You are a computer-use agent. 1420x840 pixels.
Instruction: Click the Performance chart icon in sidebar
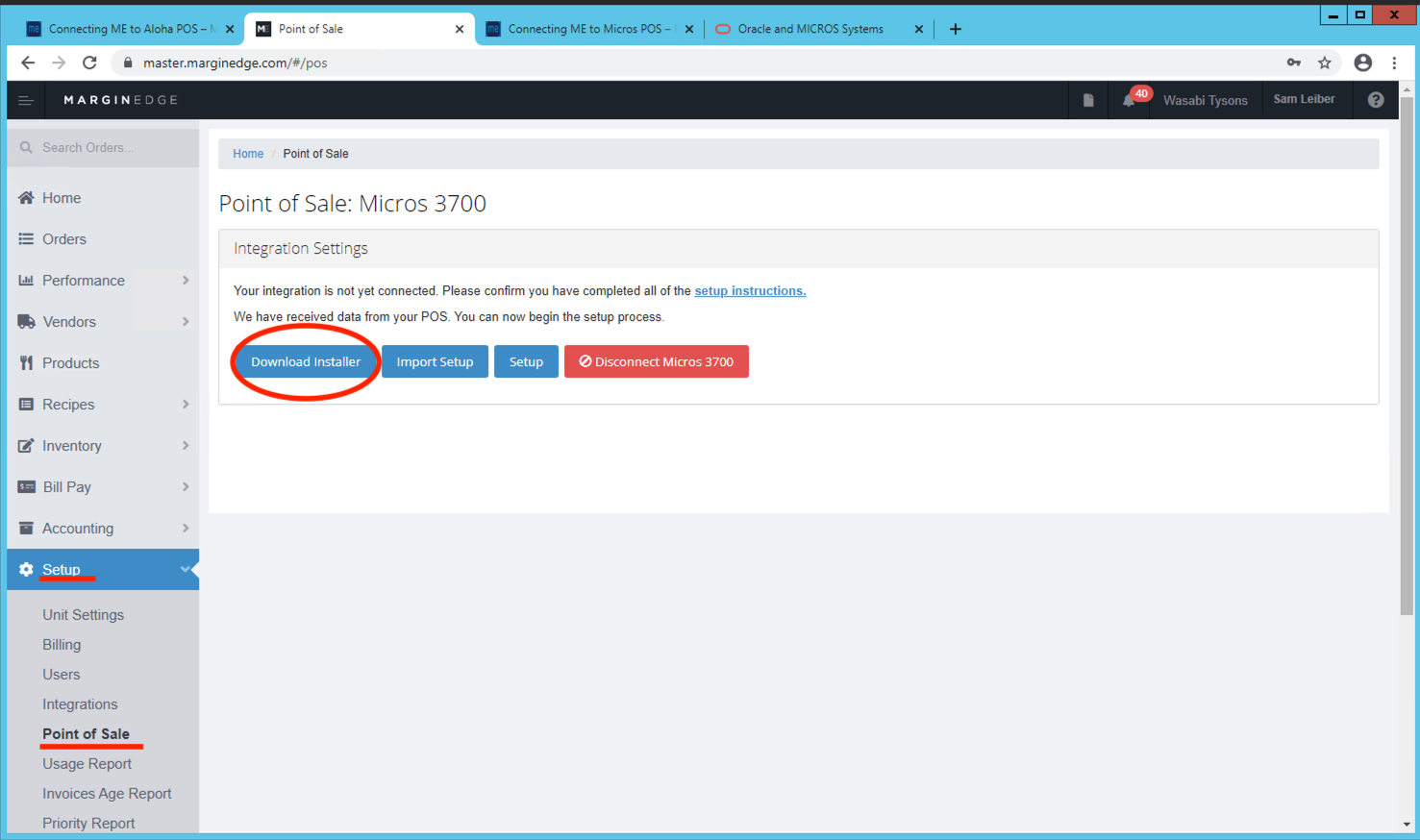[26, 281]
